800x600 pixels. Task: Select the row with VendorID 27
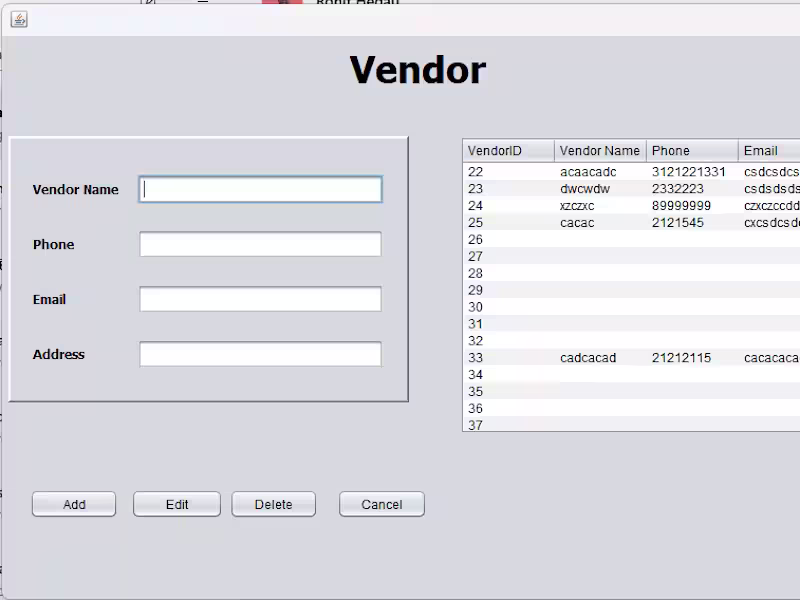coord(632,256)
